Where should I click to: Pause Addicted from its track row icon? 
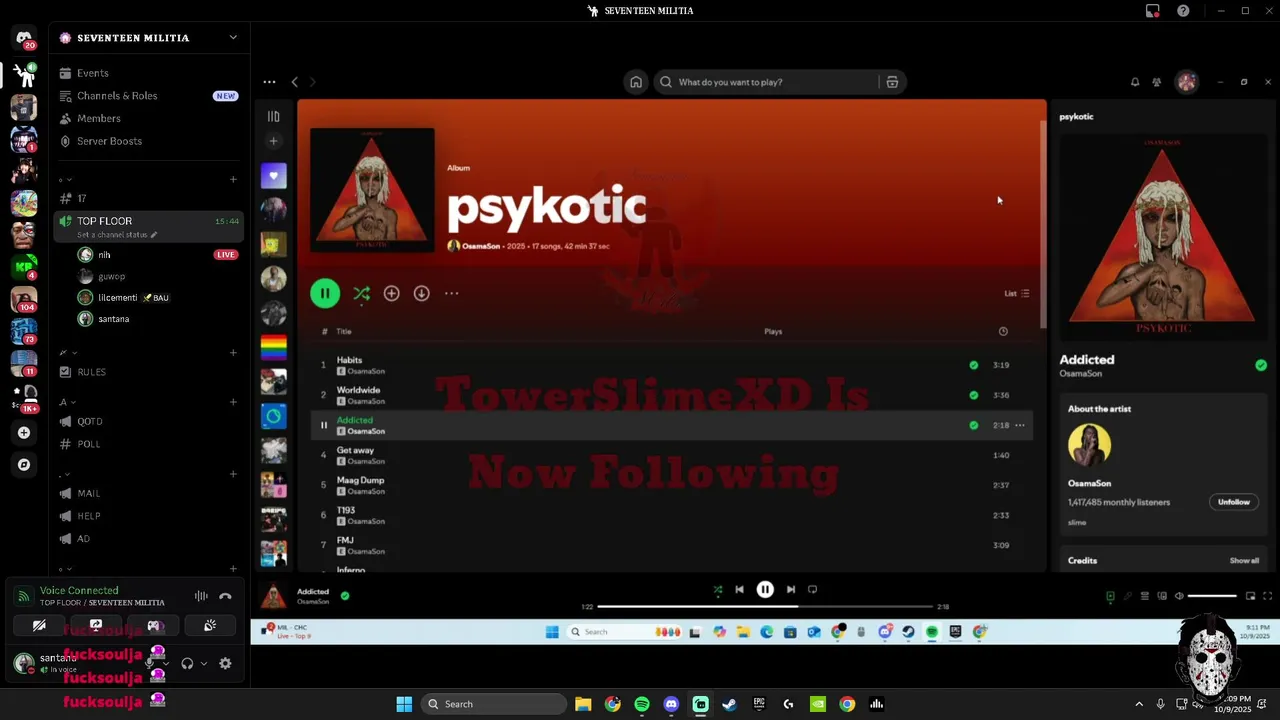(x=323, y=425)
